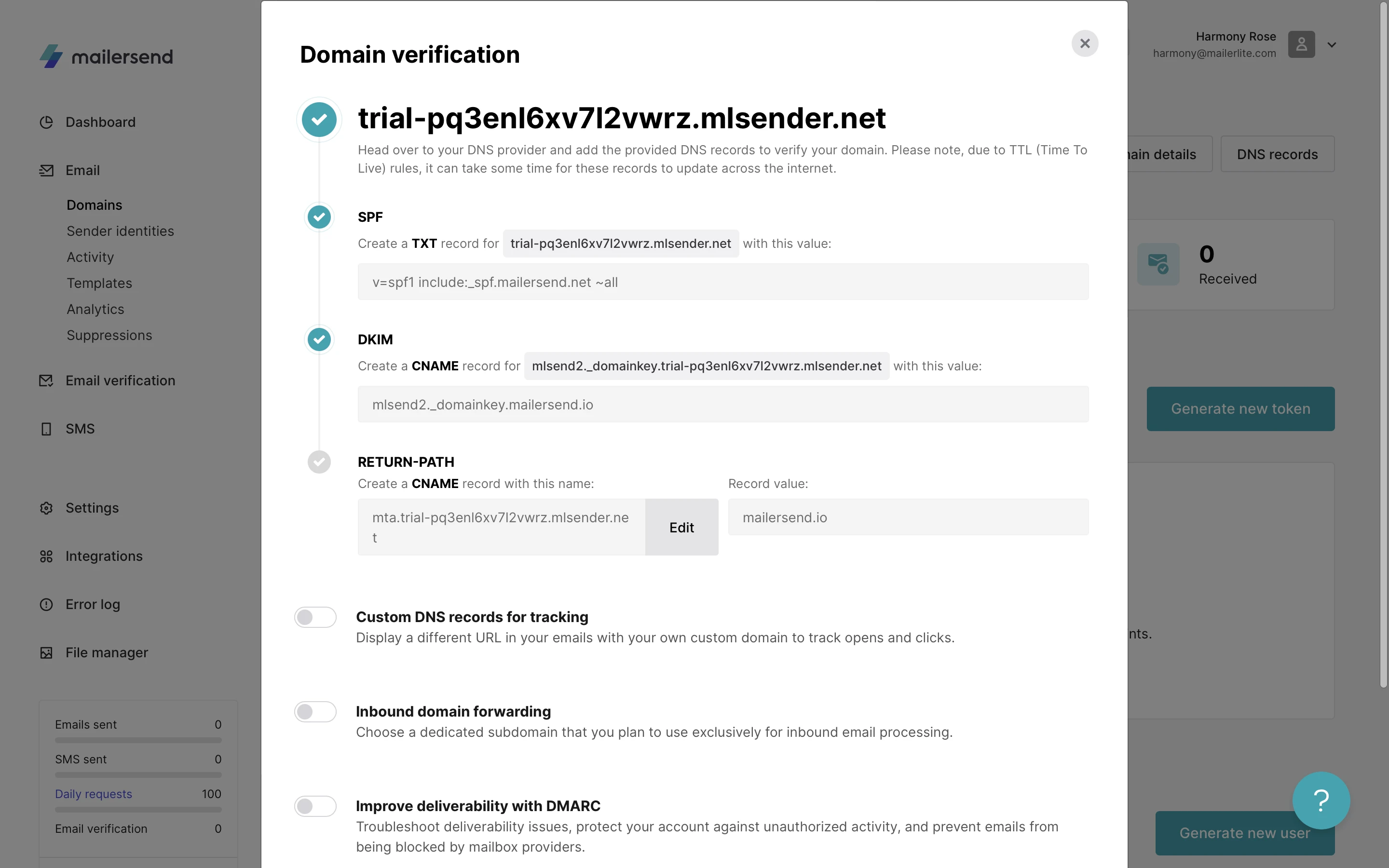
Task: Click the Email envelope icon in sidebar
Action: click(x=46, y=171)
